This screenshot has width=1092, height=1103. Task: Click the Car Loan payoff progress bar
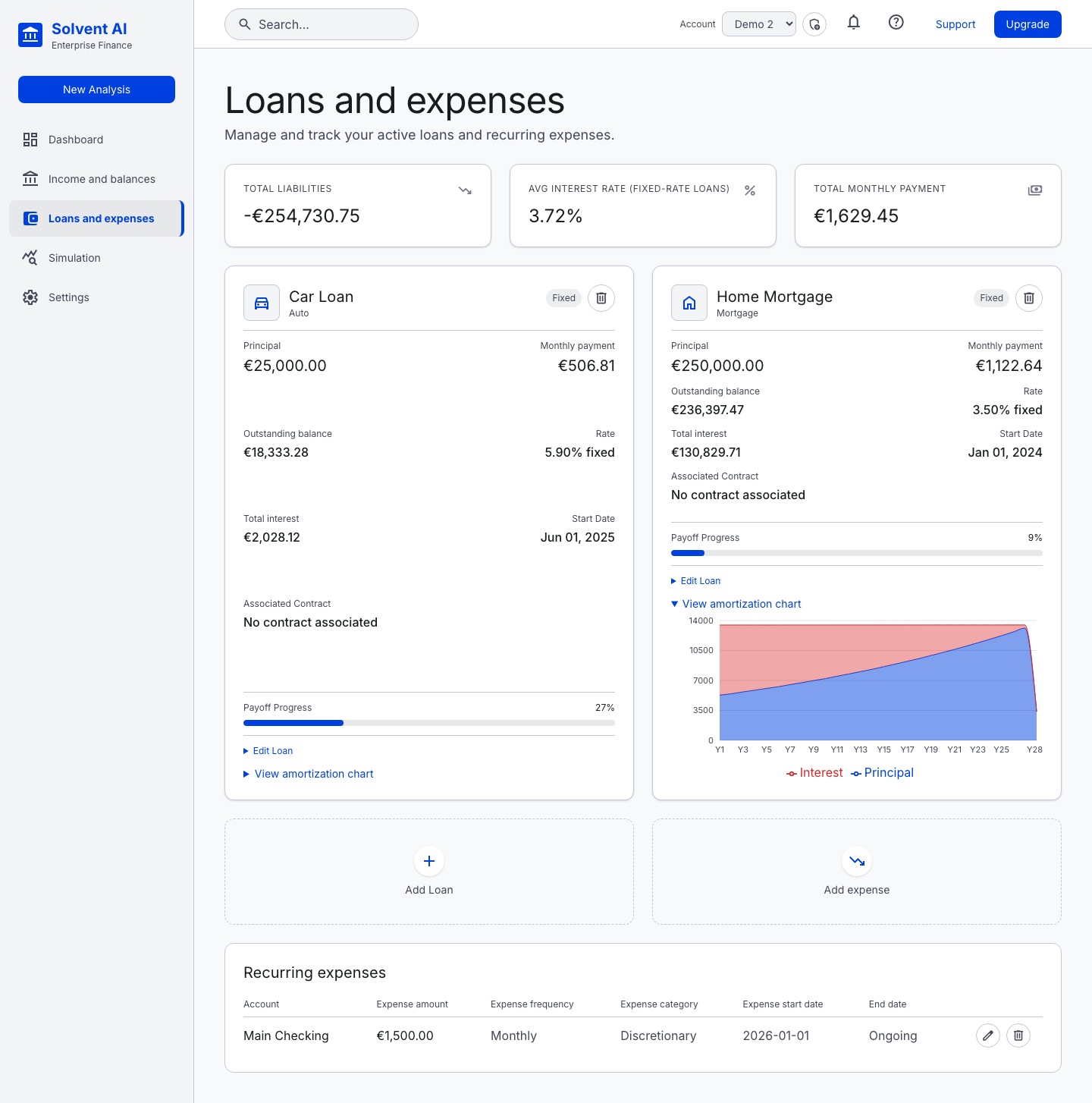tap(429, 723)
